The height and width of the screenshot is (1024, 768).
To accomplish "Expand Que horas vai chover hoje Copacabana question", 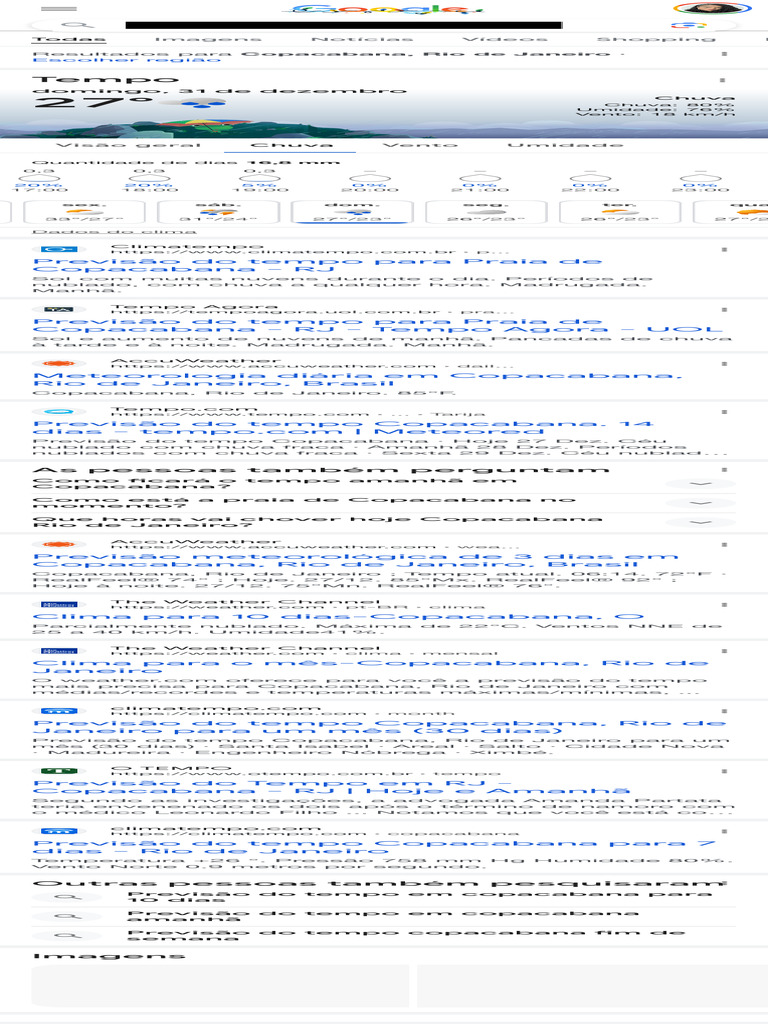I will pos(384,522).
